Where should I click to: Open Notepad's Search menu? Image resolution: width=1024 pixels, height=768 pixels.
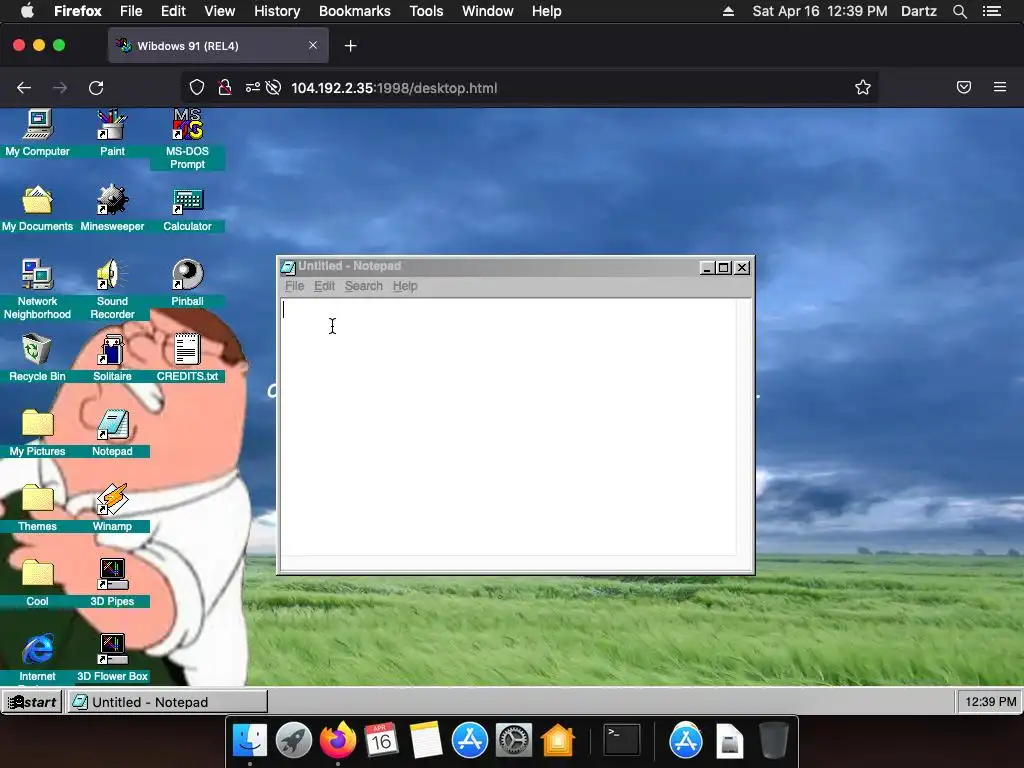pos(364,286)
